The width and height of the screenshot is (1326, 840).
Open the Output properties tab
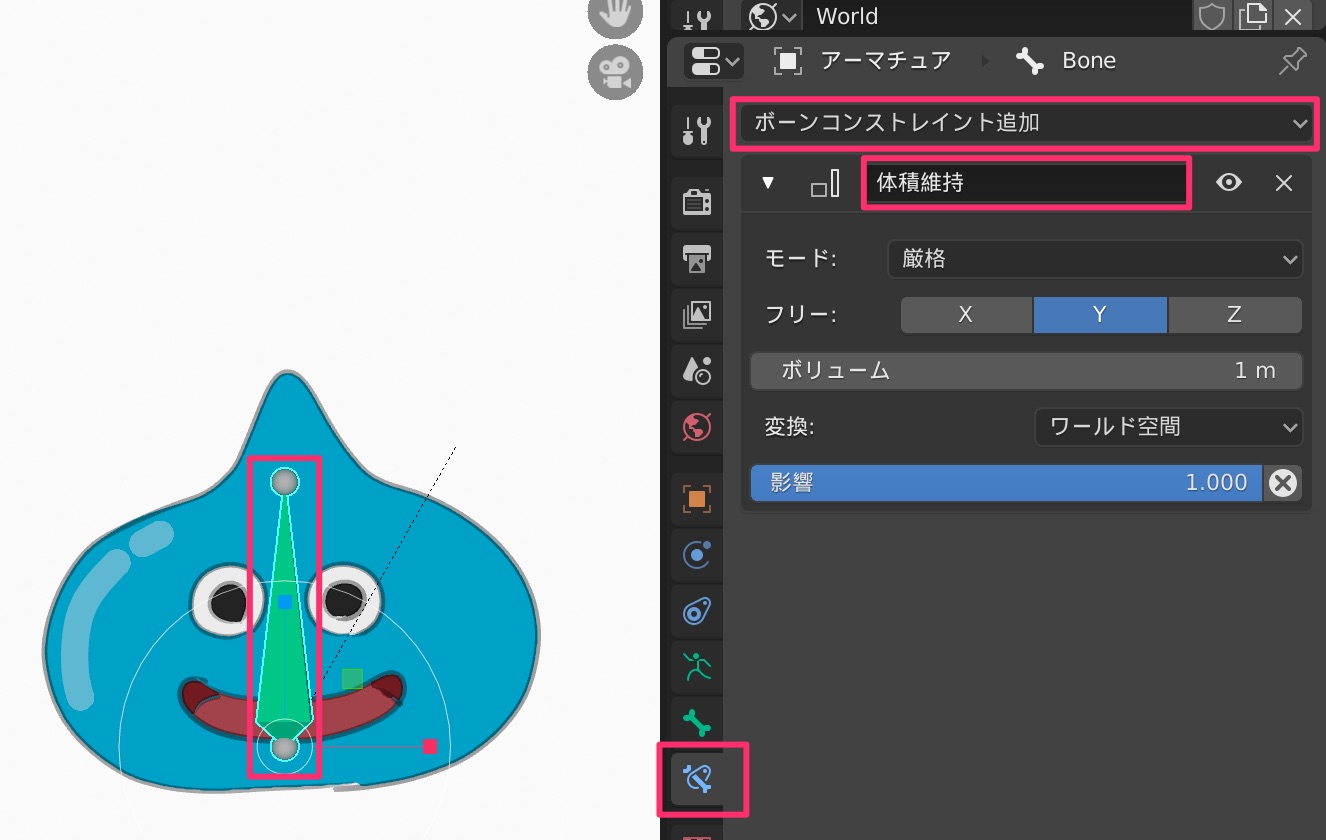point(697,258)
